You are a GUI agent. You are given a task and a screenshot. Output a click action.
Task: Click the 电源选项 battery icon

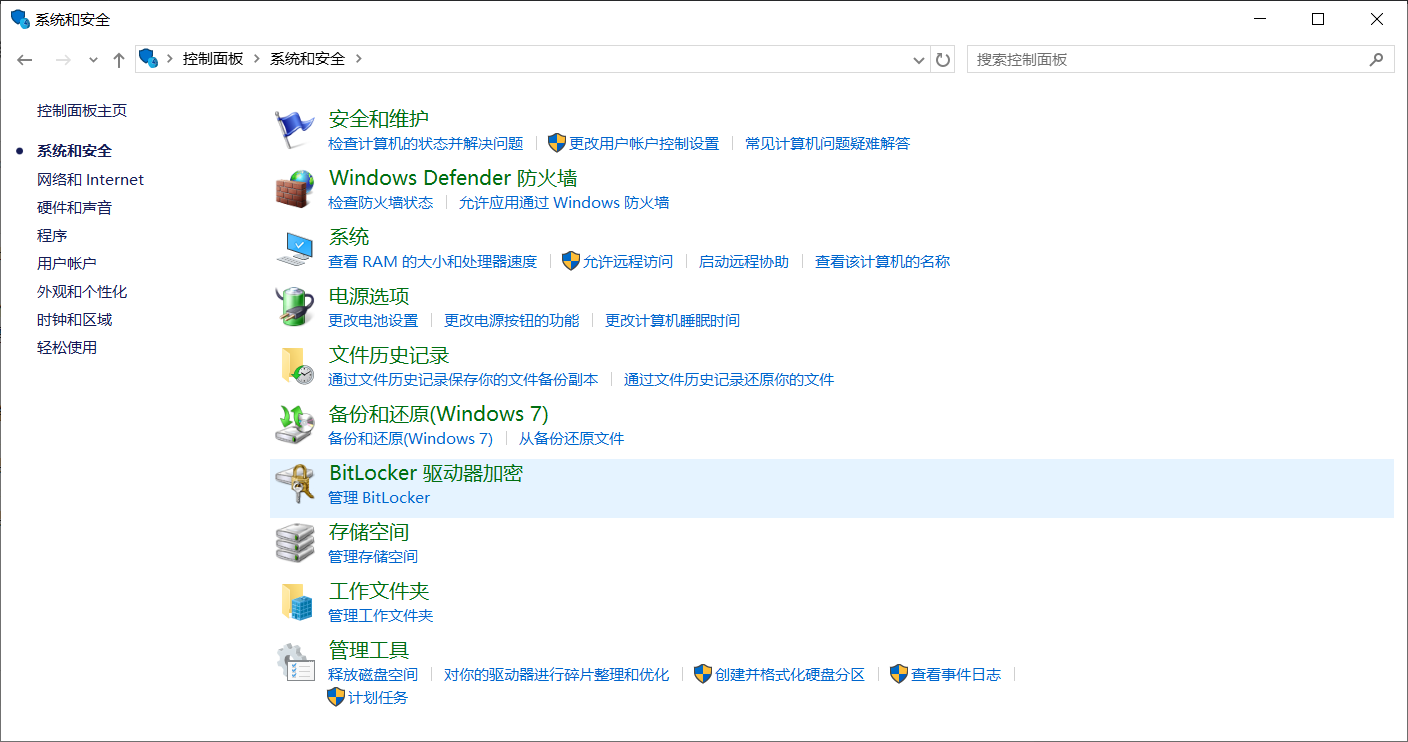point(295,307)
